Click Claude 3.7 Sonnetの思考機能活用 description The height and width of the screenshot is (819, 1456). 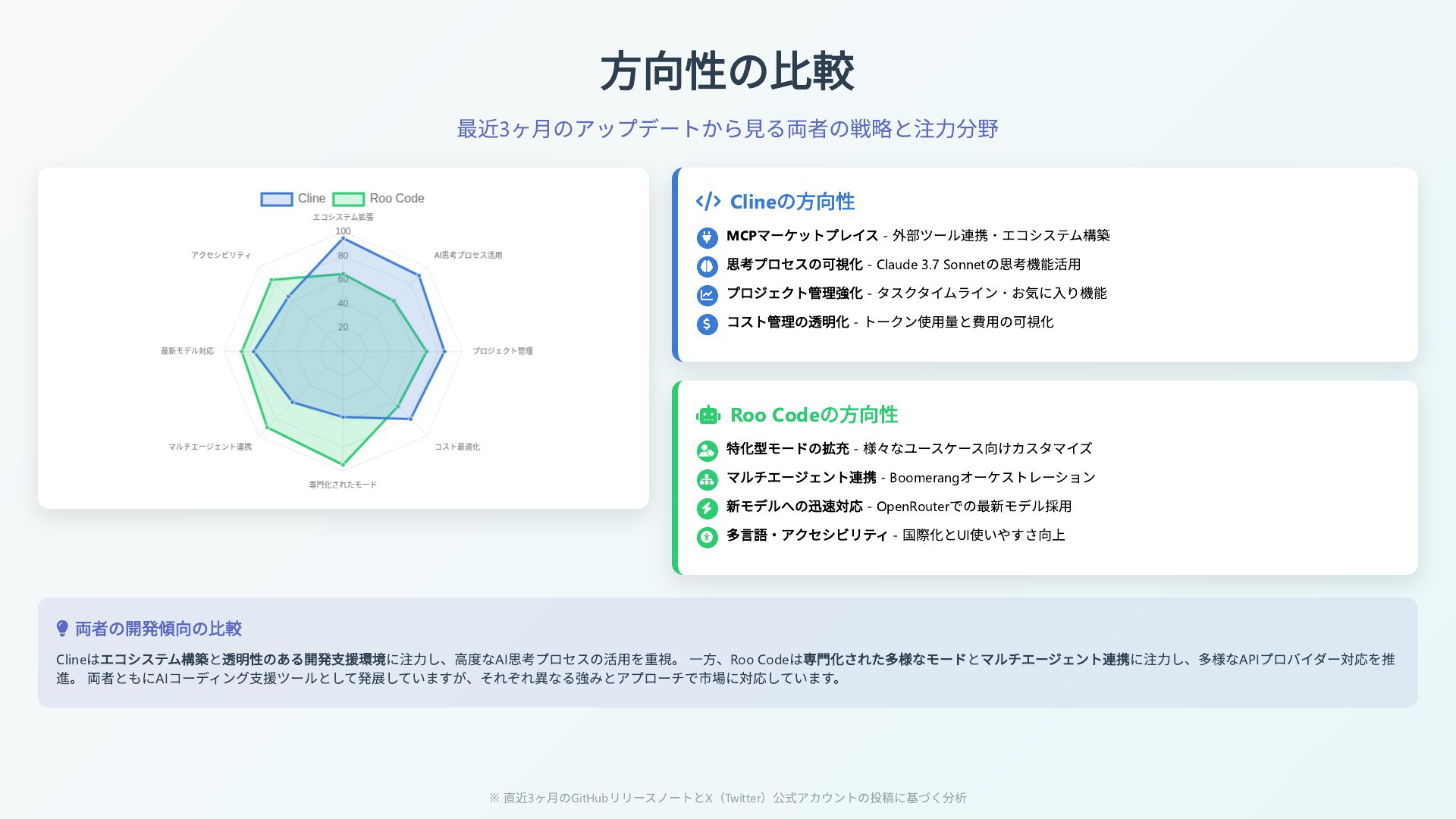[978, 265]
